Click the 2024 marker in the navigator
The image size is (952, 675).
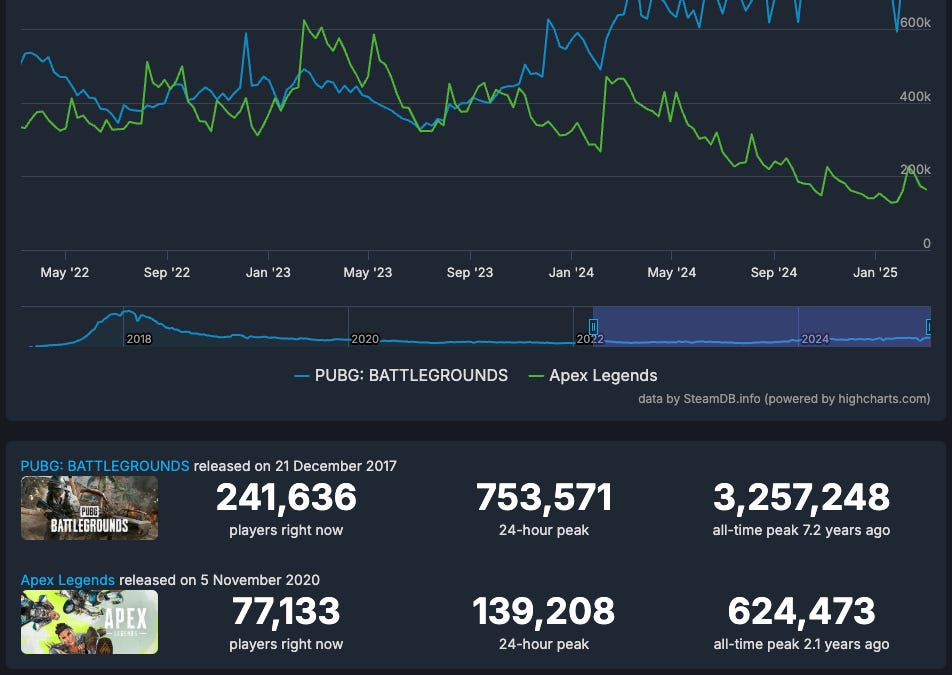point(815,339)
